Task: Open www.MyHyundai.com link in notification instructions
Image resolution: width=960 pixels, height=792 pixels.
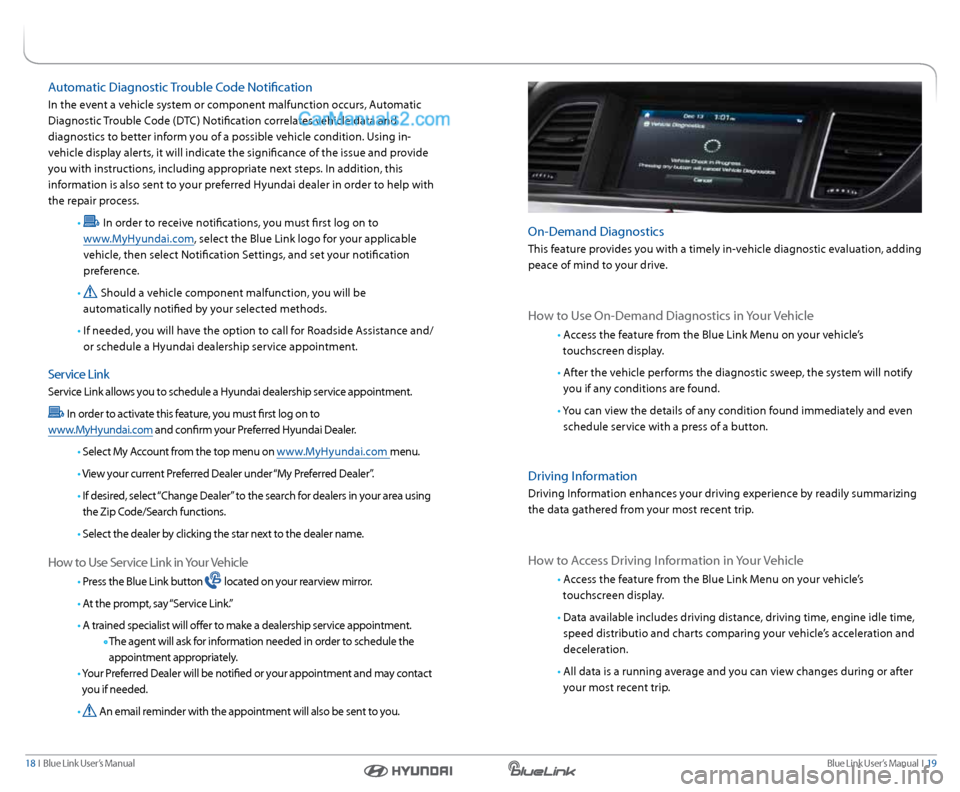Action: [138, 239]
